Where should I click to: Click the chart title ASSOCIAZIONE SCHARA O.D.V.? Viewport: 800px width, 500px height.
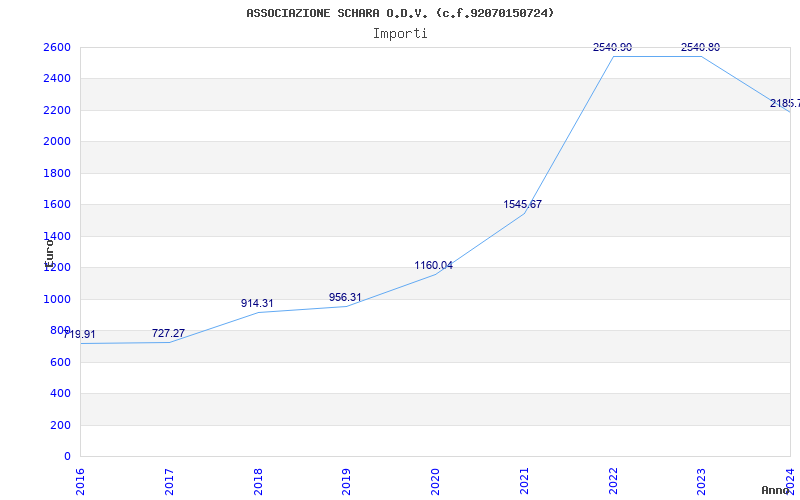[400, 13]
